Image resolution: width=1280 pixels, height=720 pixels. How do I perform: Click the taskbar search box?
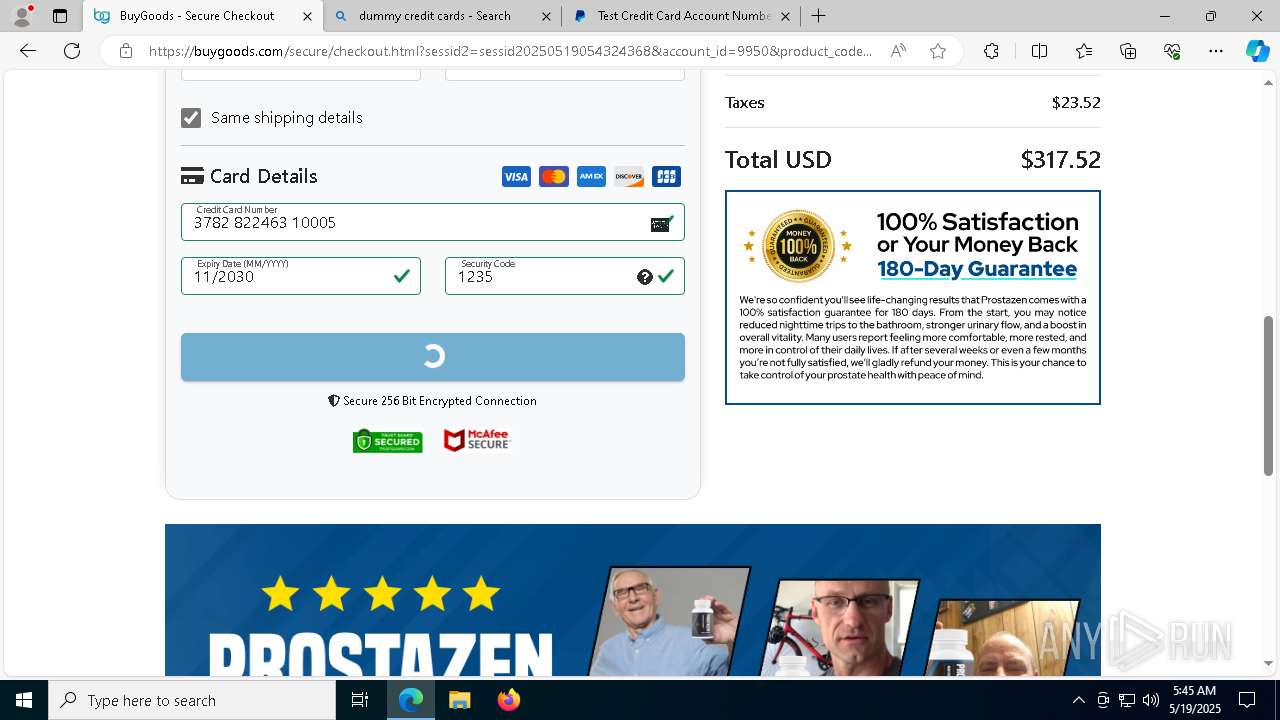[x=192, y=700]
